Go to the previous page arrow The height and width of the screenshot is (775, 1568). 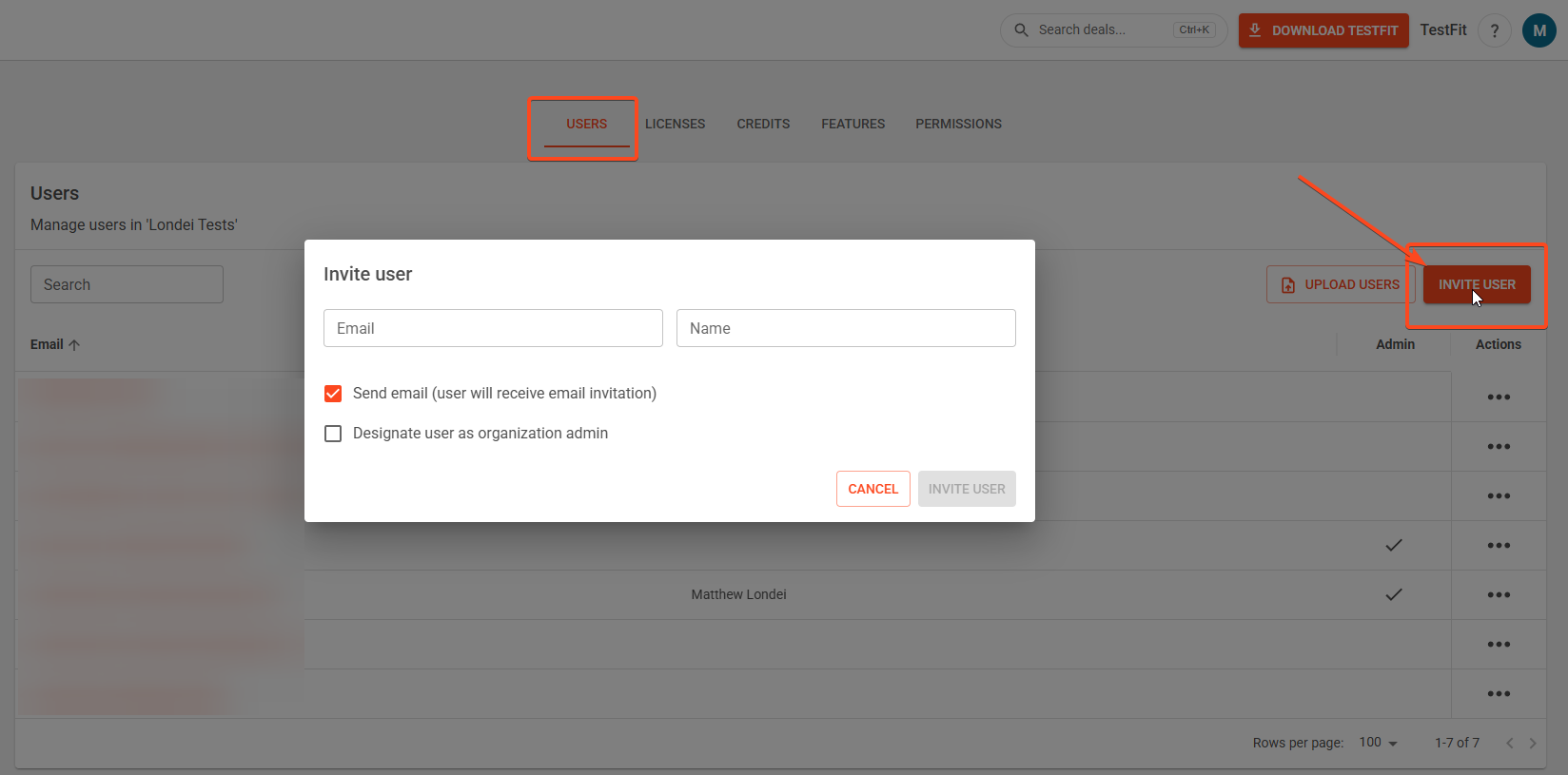[1509, 744]
